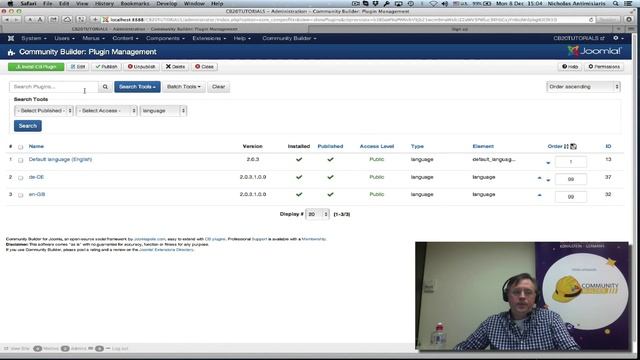The height and width of the screenshot is (360, 640).
Task: Open the Extensions menu in Joomla
Action: click(209, 38)
